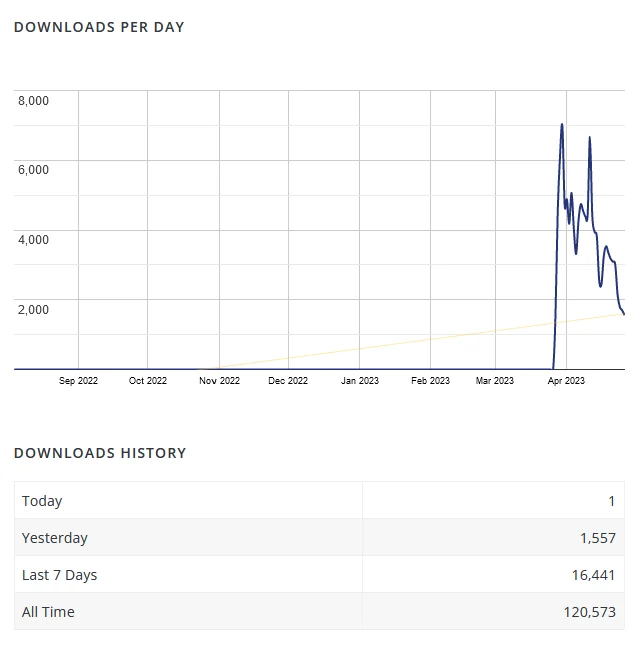Click the value 1,557 for Yesterday
The width and height of the screenshot is (640, 658).
point(598,538)
